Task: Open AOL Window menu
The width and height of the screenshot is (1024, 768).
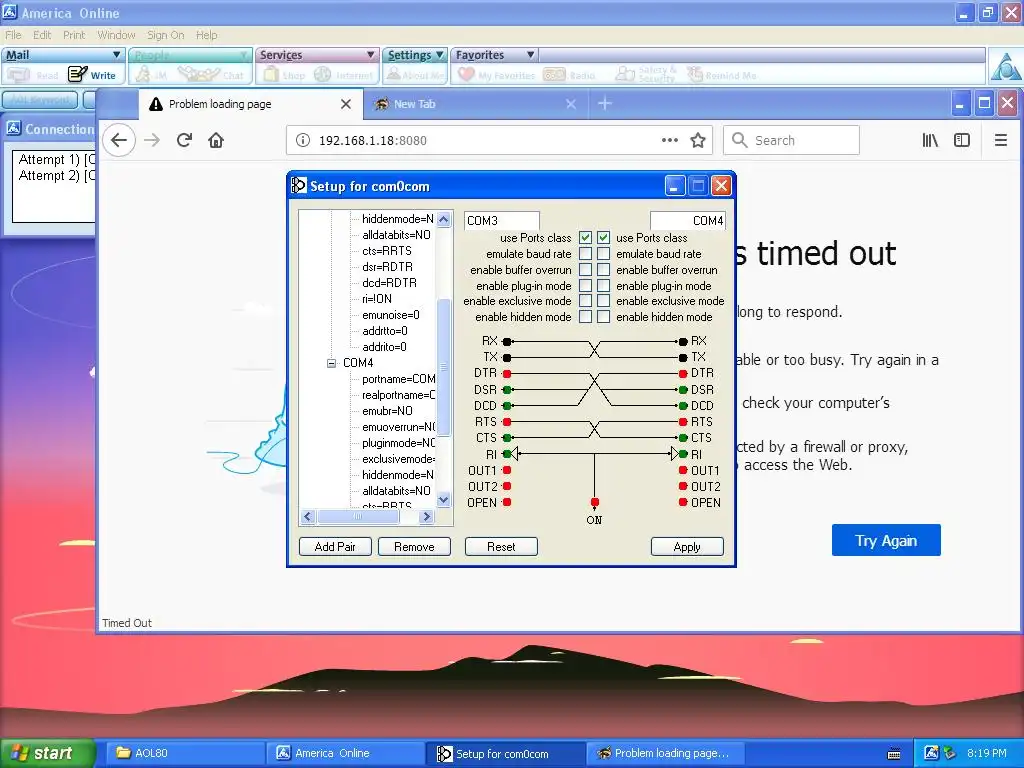Action: [116, 35]
